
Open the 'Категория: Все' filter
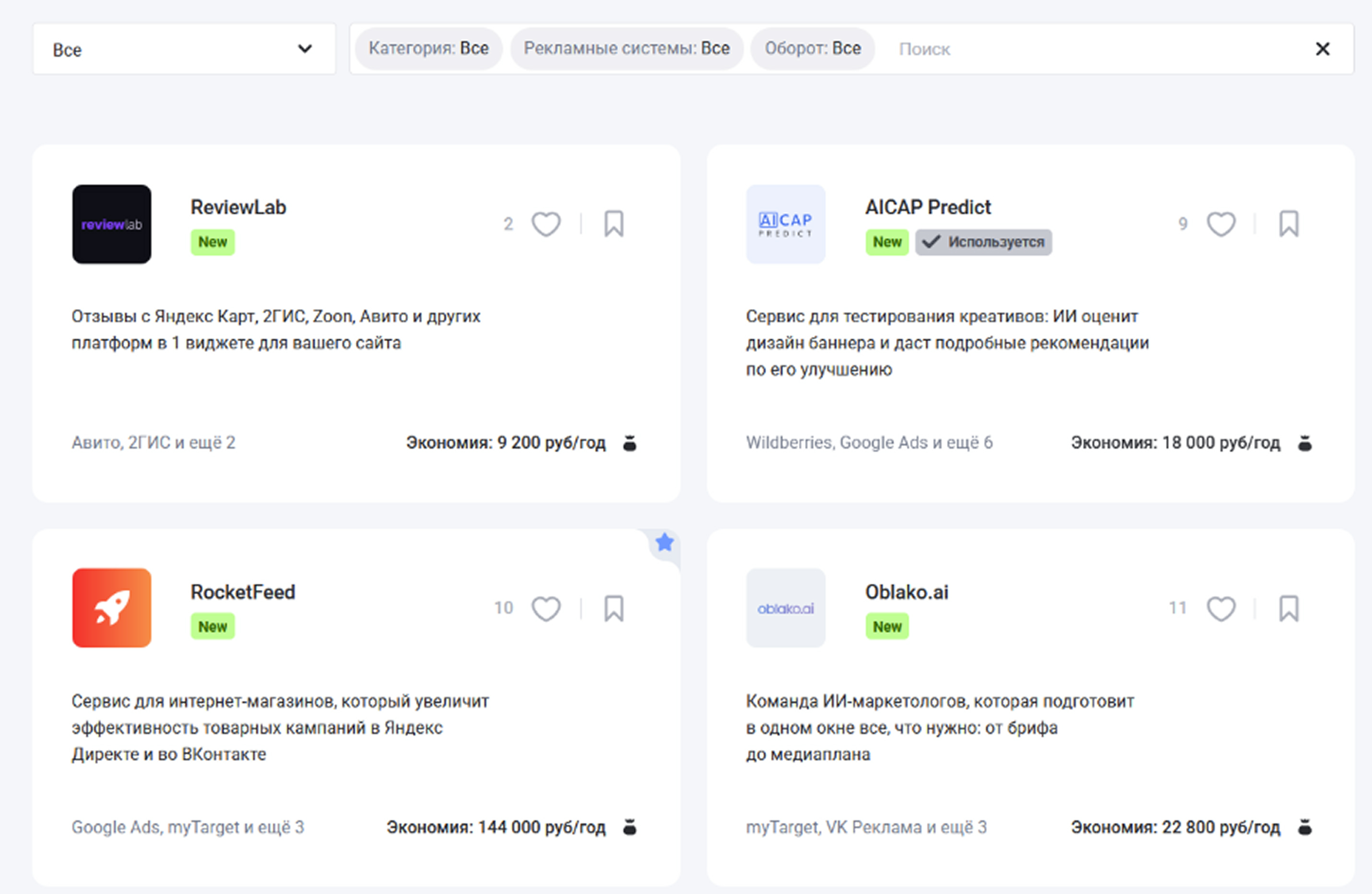click(x=428, y=49)
